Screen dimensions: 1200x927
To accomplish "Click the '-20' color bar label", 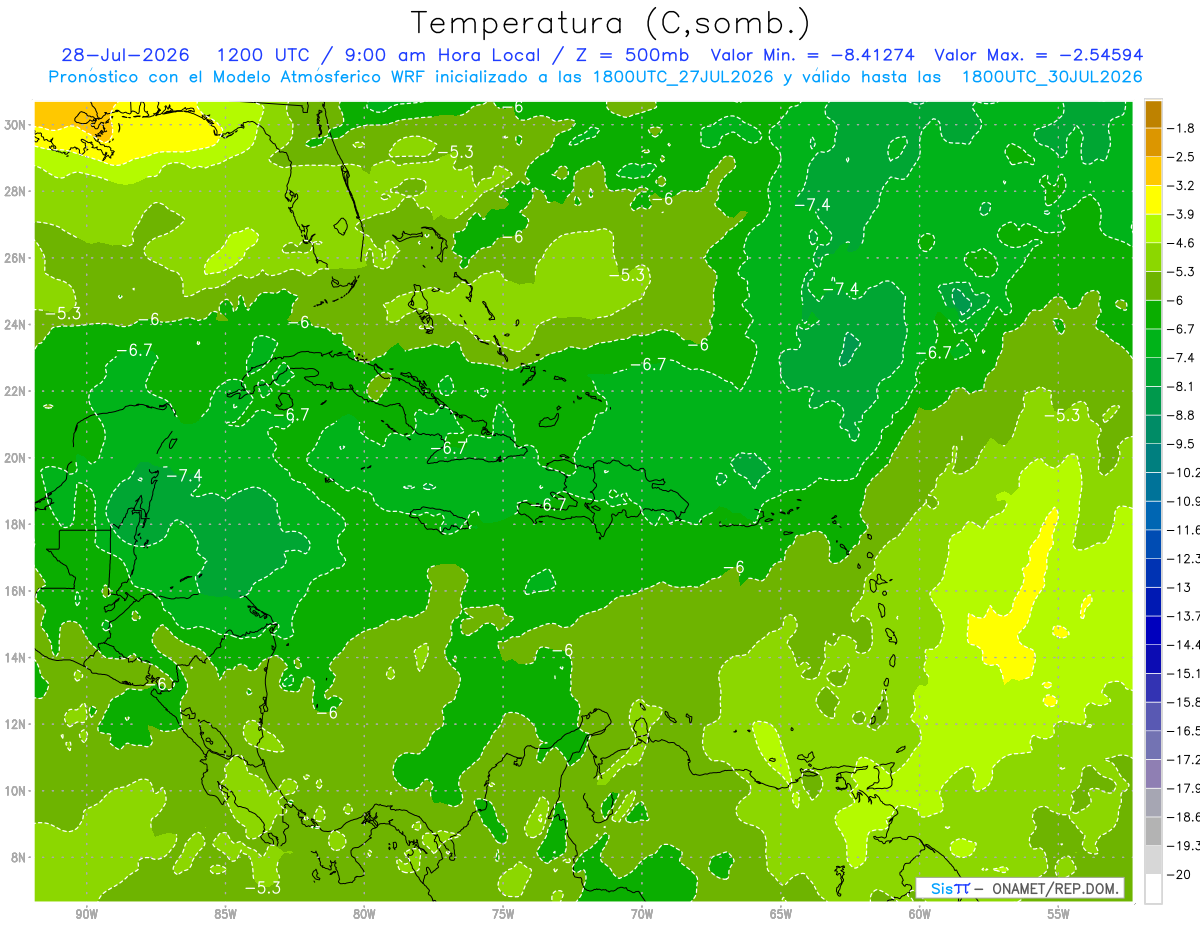I will (x=1179, y=875).
